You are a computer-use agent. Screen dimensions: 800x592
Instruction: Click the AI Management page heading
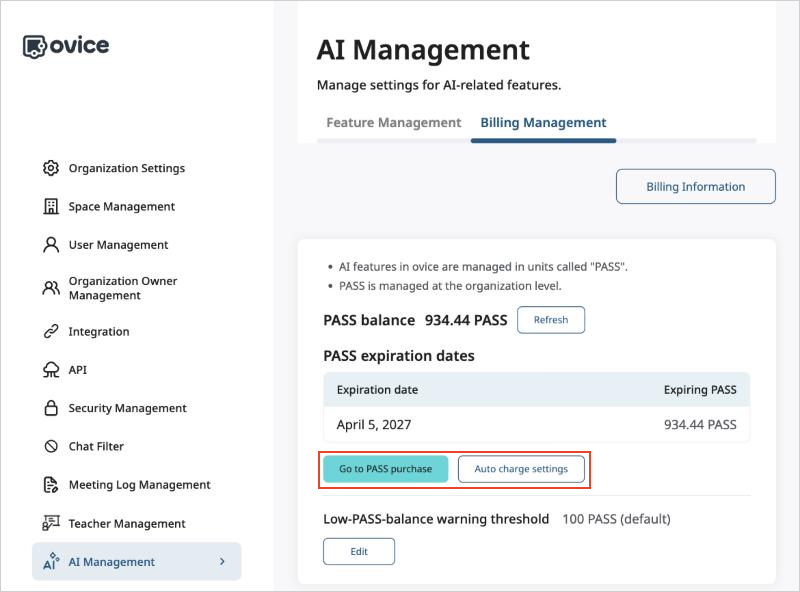423,50
